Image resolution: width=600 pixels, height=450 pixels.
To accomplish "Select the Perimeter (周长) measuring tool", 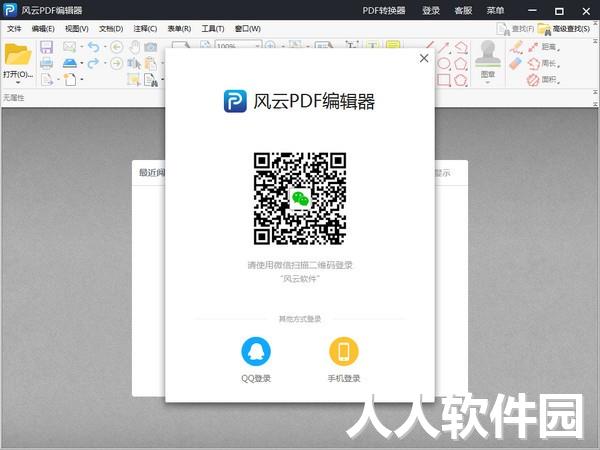I will pos(543,63).
